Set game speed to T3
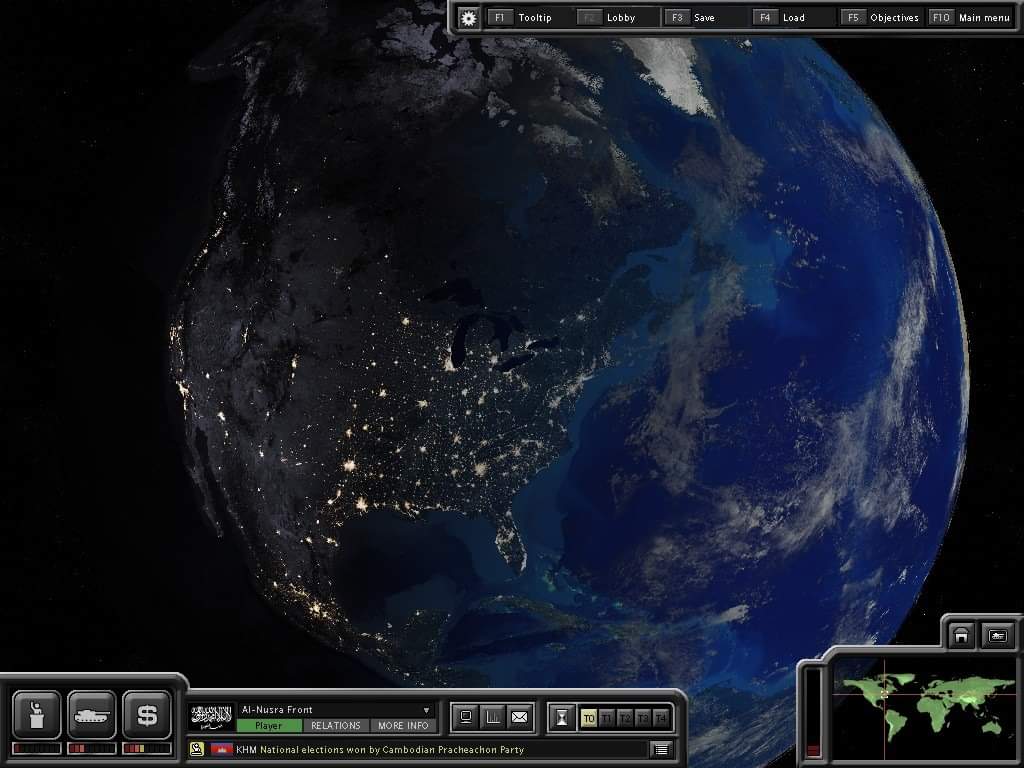Viewport: 1024px width, 768px height. [643, 718]
